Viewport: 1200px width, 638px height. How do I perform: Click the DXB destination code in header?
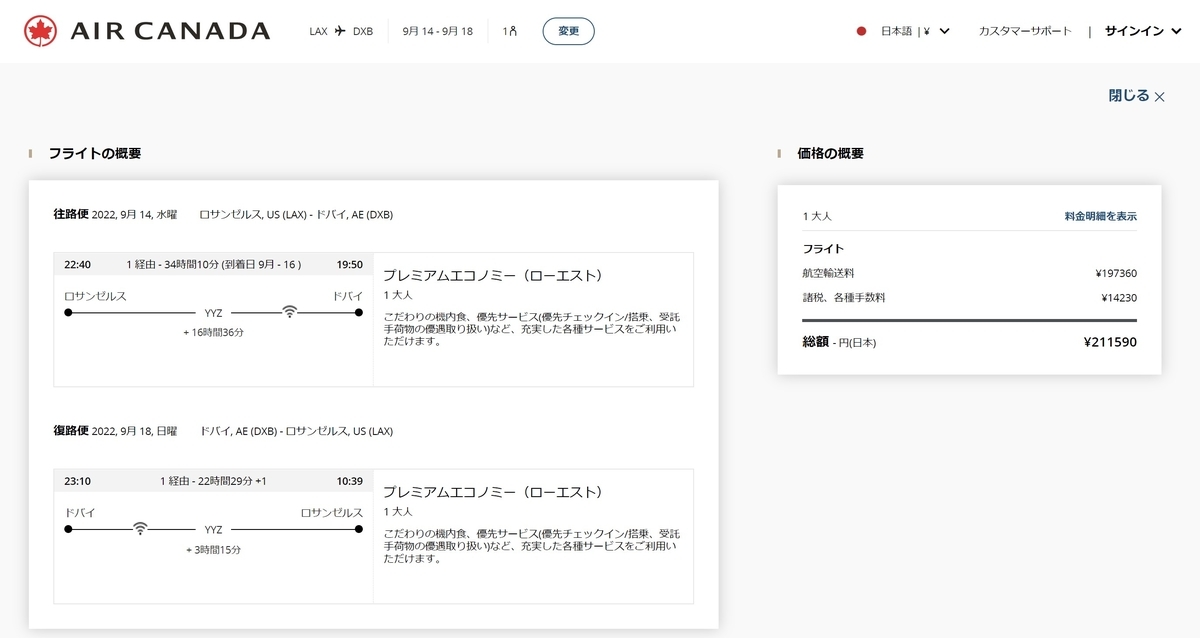363,31
